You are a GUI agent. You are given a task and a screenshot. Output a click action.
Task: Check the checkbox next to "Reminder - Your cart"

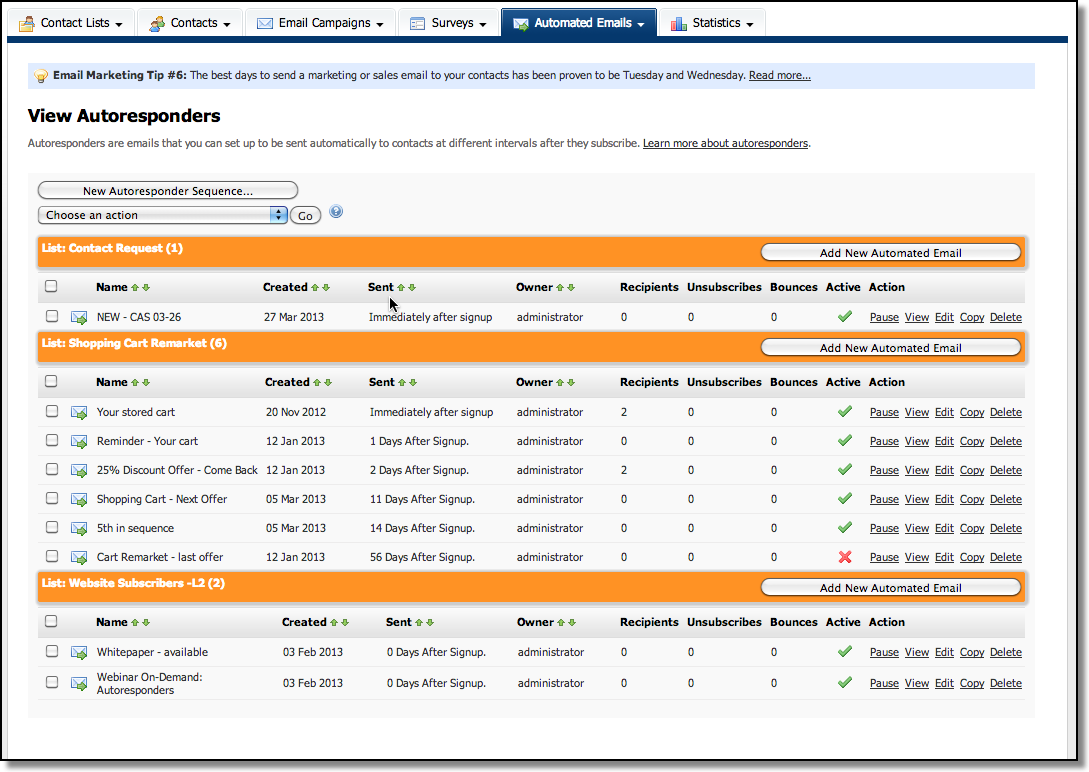(51, 441)
